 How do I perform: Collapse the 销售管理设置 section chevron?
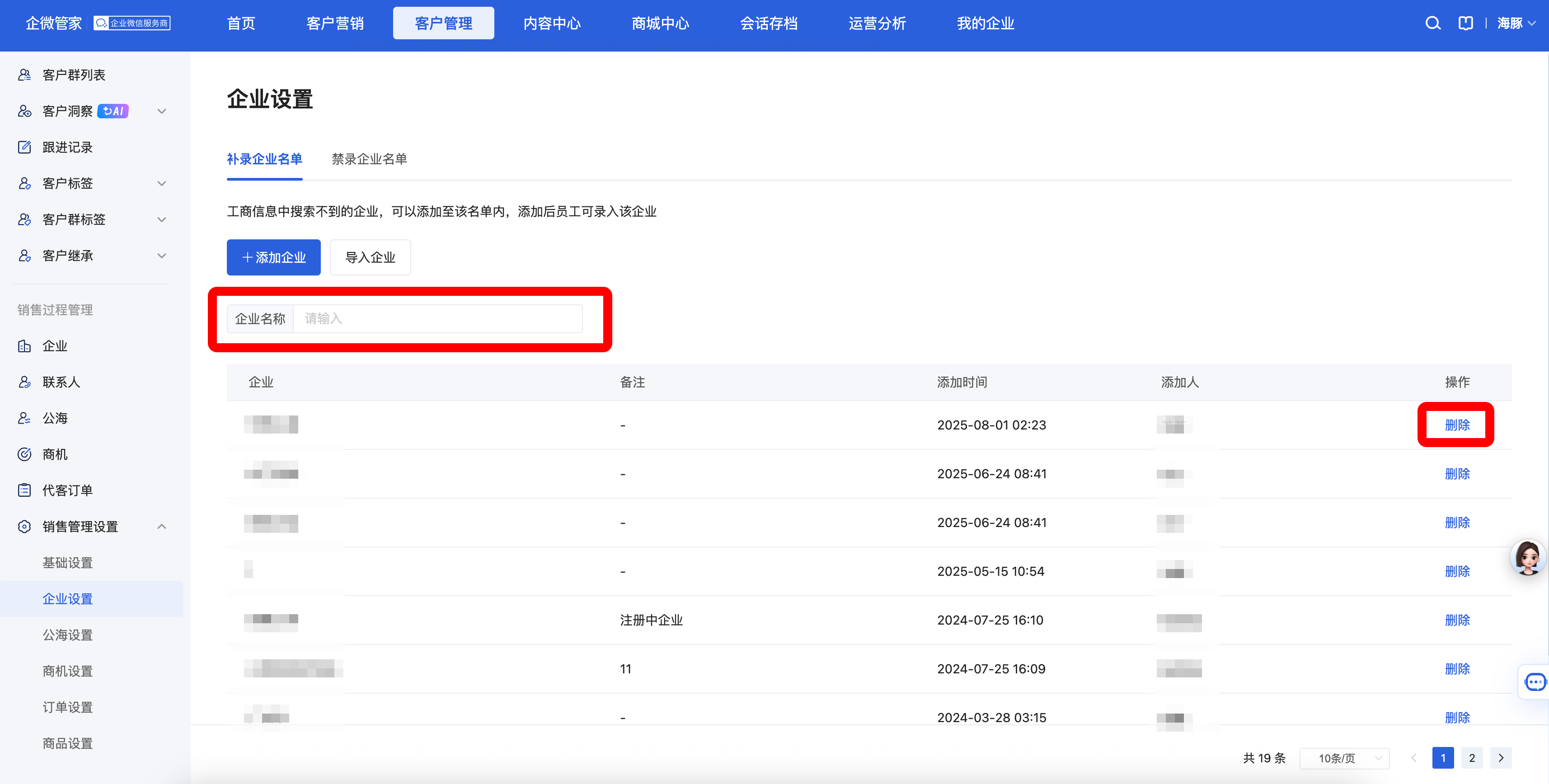coord(161,526)
